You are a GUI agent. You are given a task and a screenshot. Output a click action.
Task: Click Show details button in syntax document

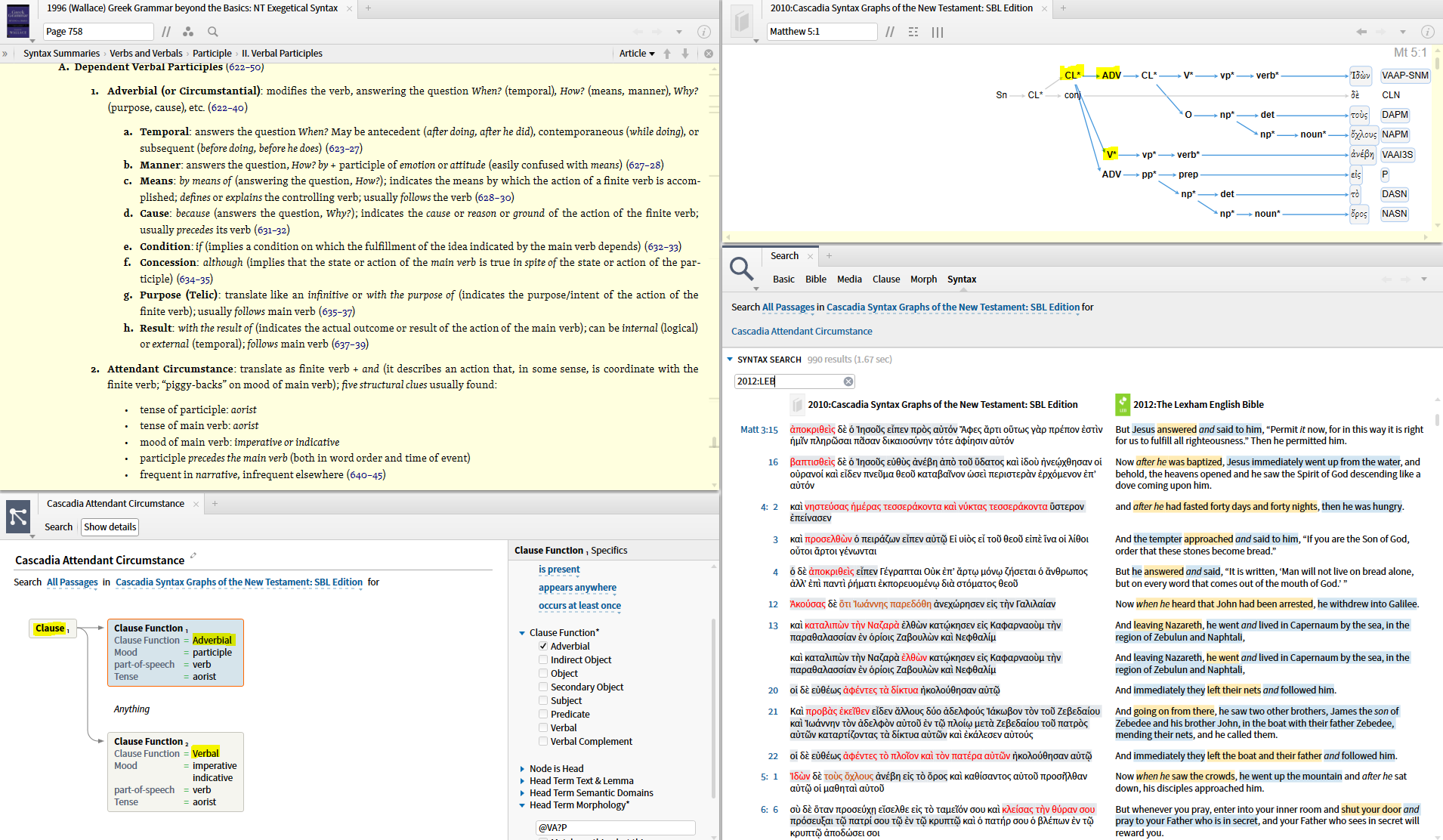pyautogui.click(x=110, y=527)
